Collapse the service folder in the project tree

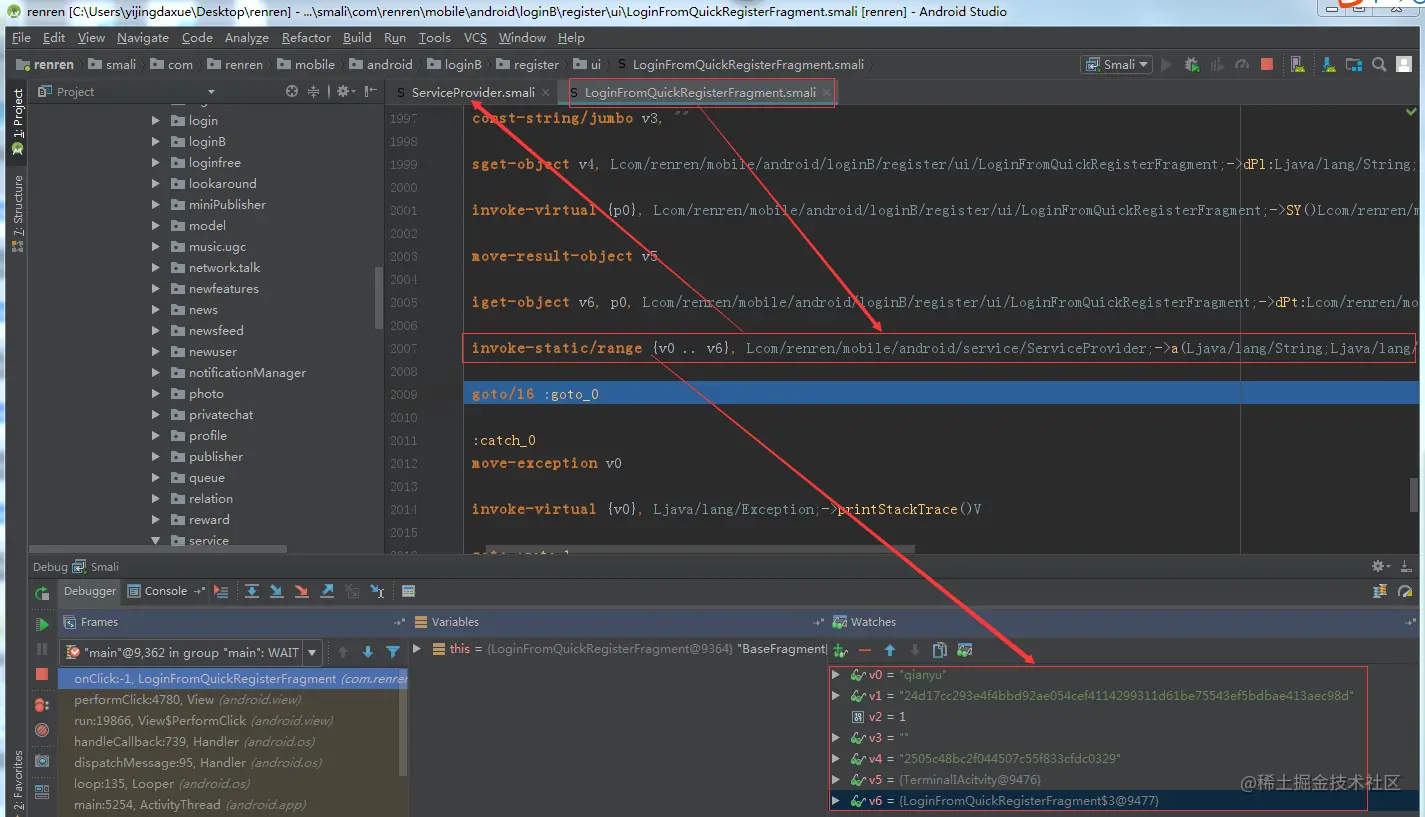156,540
